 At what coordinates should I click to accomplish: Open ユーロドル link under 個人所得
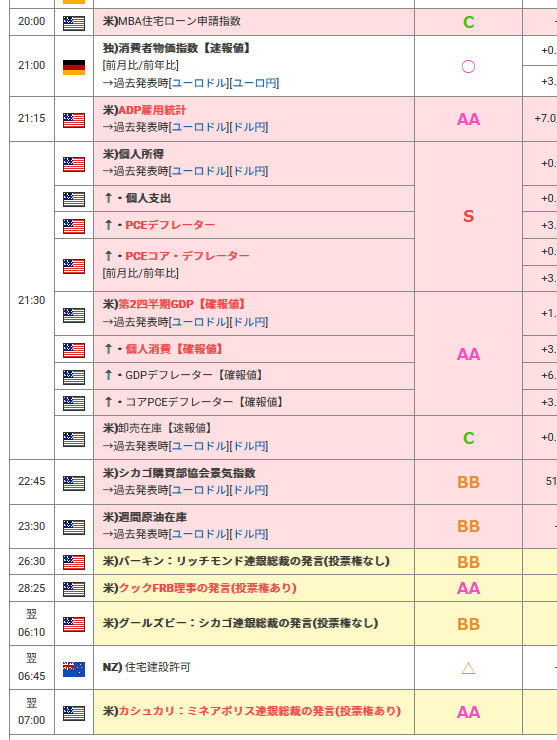(x=200, y=171)
